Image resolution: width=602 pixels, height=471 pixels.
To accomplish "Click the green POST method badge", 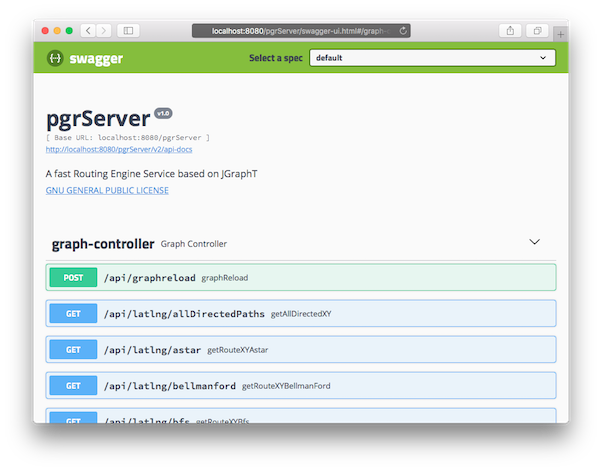I will pos(73,277).
